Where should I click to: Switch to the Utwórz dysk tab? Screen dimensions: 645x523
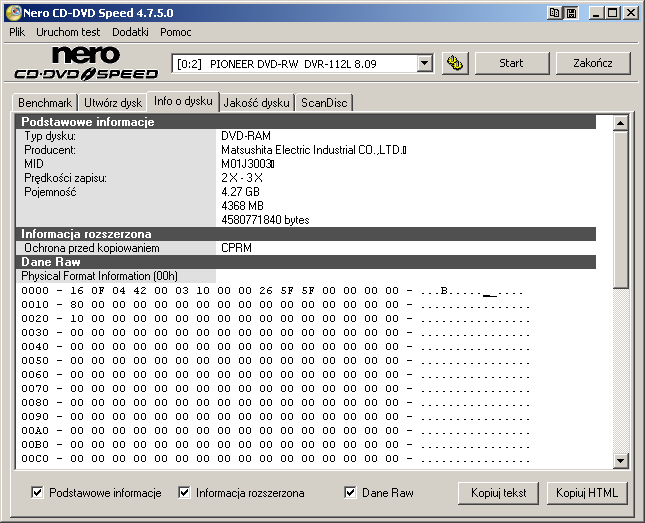point(113,102)
